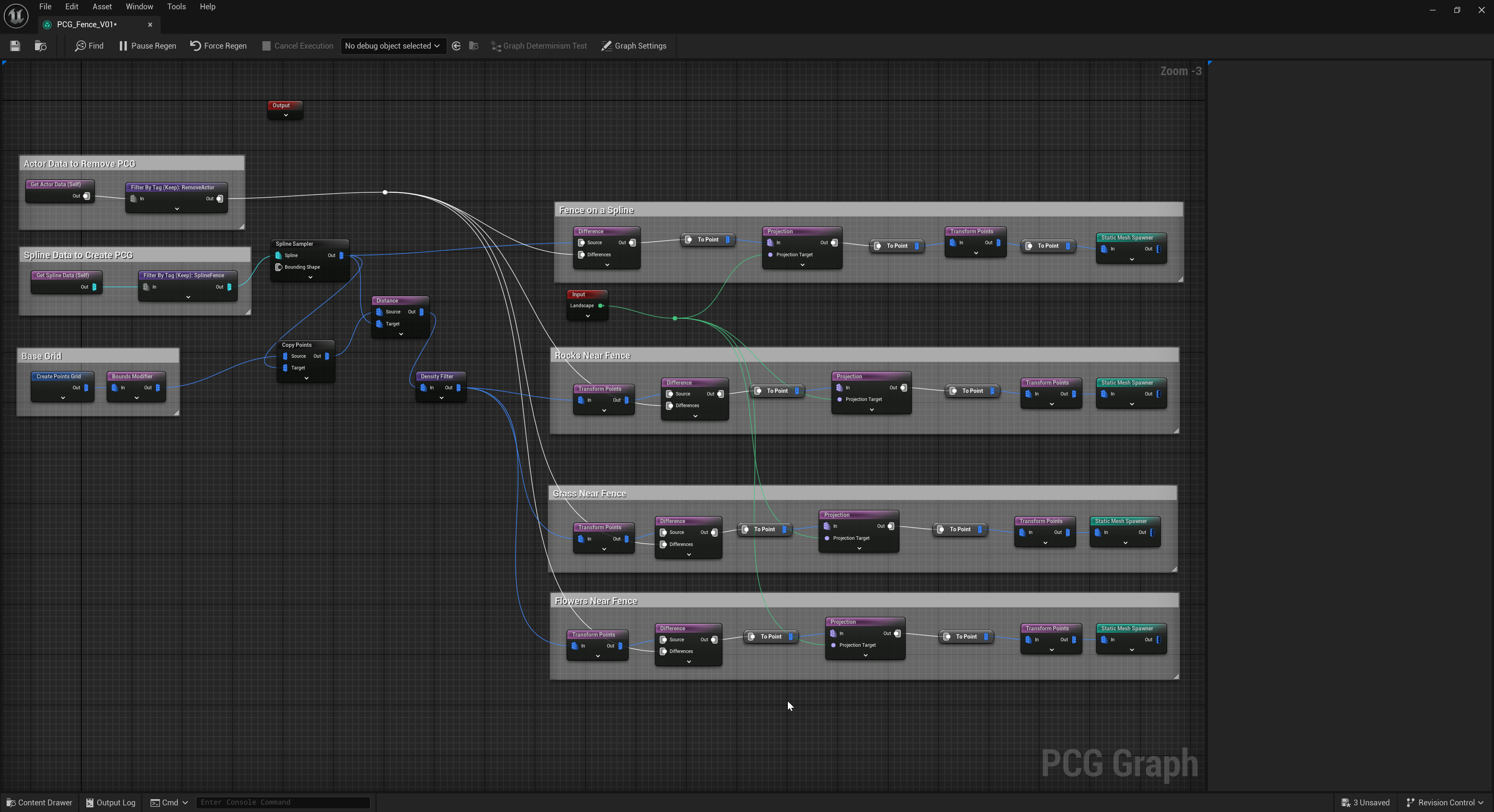Click the Save asset icon
The width and height of the screenshot is (1494, 812).
[x=14, y=46]
